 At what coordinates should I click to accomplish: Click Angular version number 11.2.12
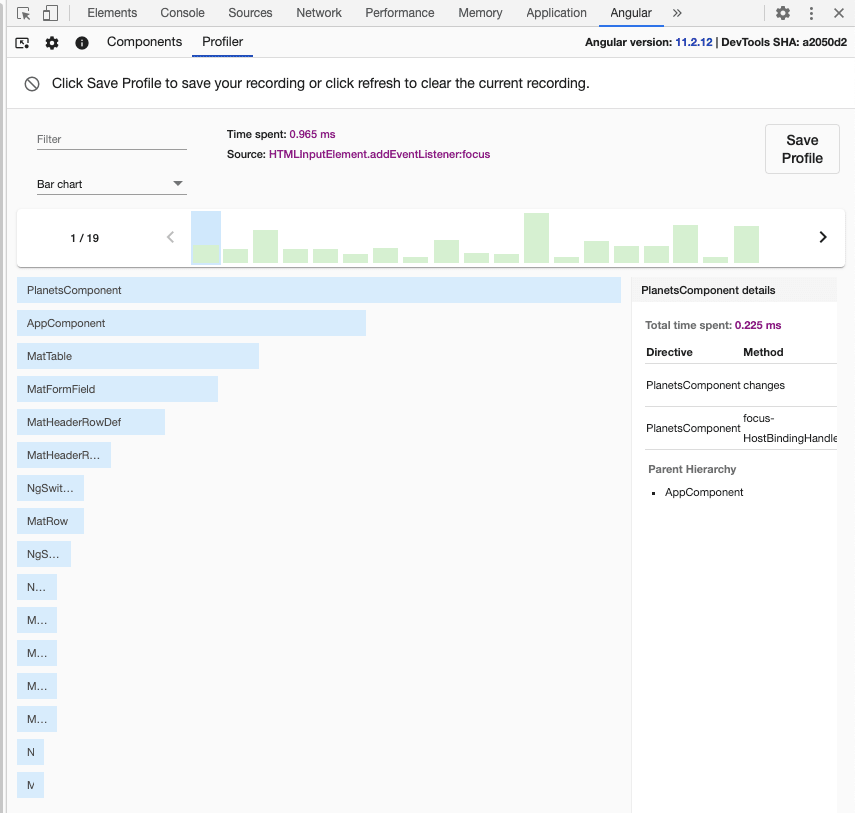click(x=694, y=43)
